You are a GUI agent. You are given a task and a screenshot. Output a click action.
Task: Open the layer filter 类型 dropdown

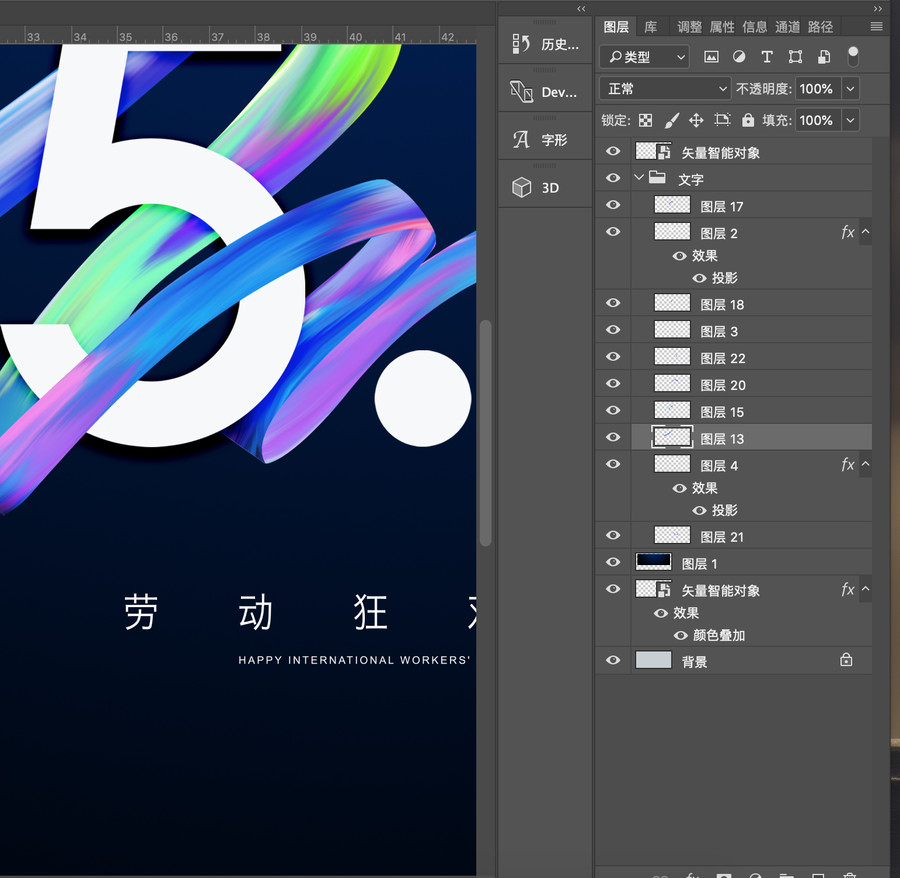point(644,57)
